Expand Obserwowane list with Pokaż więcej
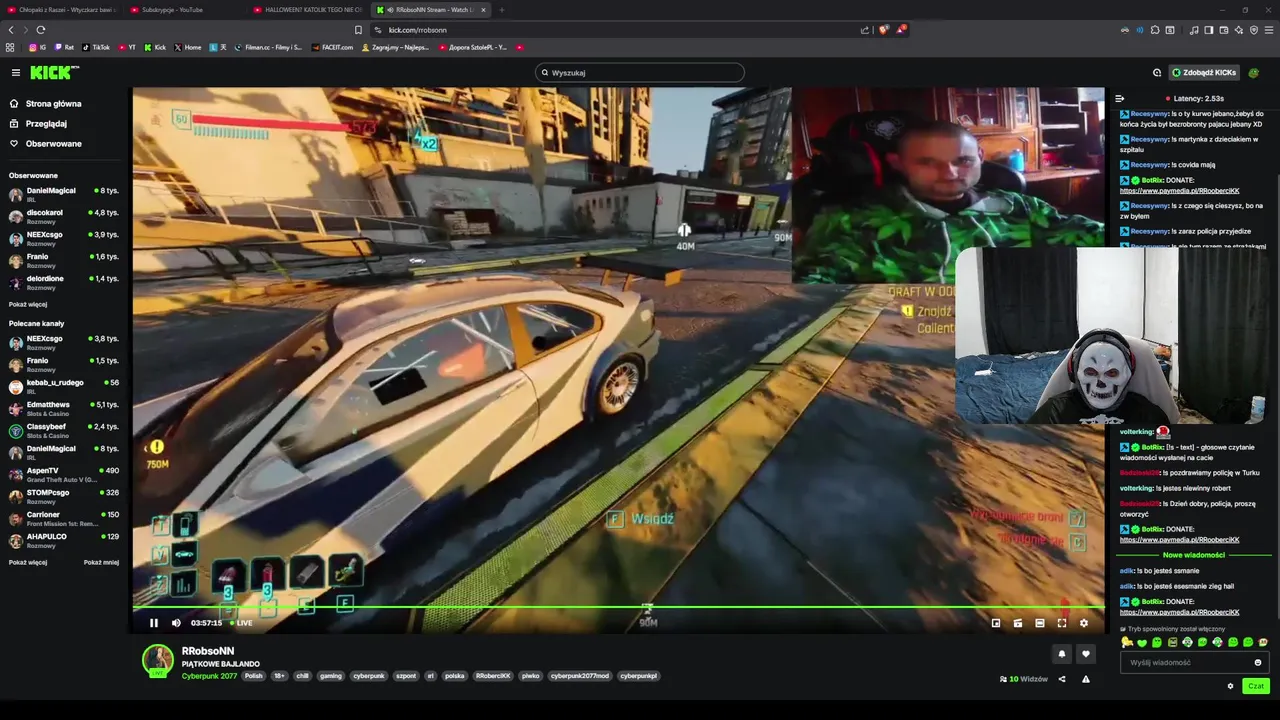This screenshot has width=1280, height=720. 28,304
